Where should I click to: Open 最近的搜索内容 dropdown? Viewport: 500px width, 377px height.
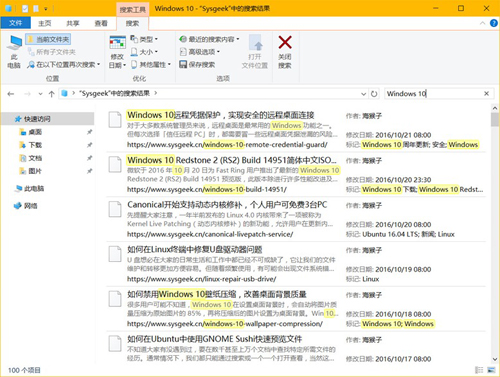(209, 39)
